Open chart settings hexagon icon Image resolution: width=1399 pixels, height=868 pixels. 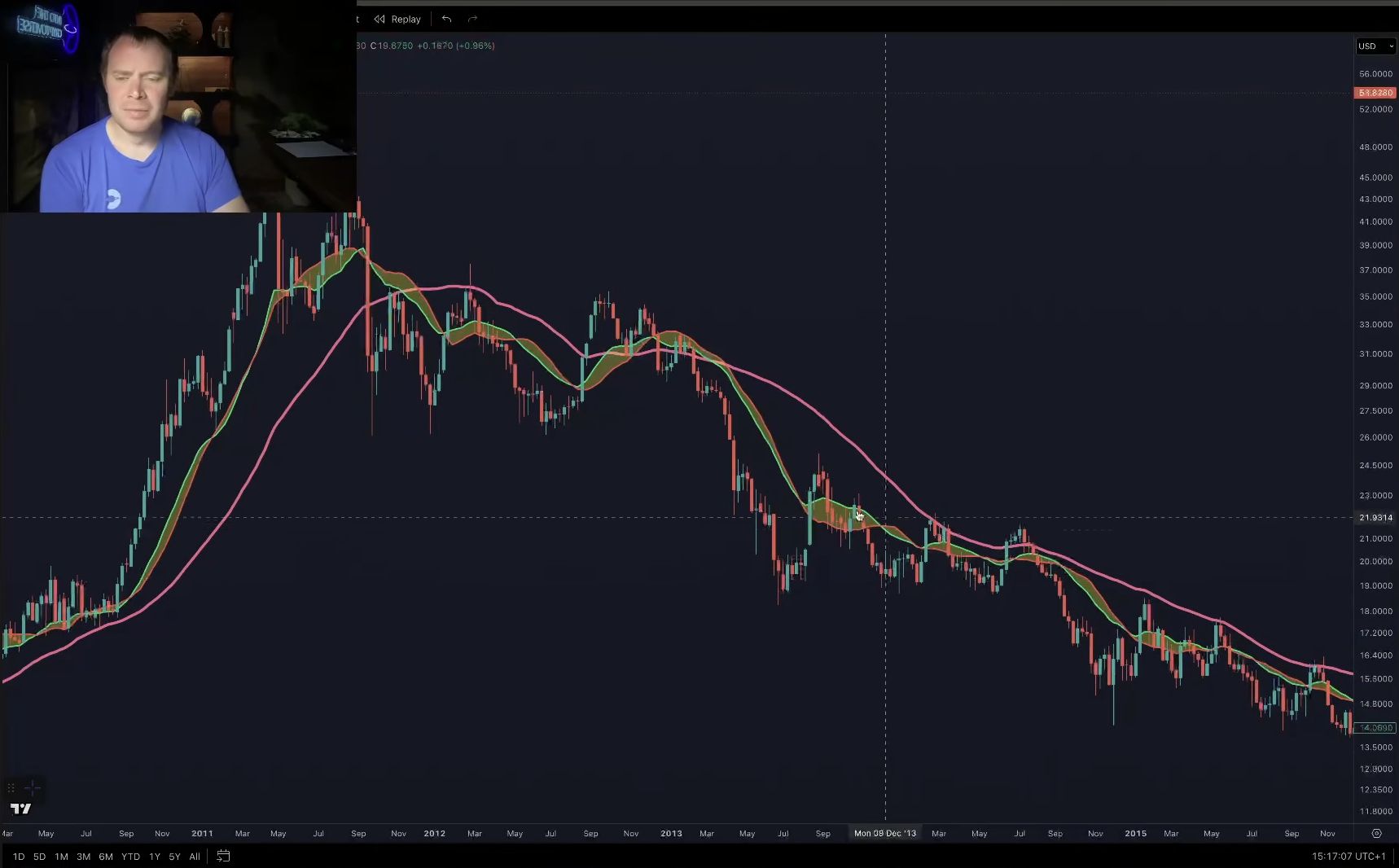1376,833
